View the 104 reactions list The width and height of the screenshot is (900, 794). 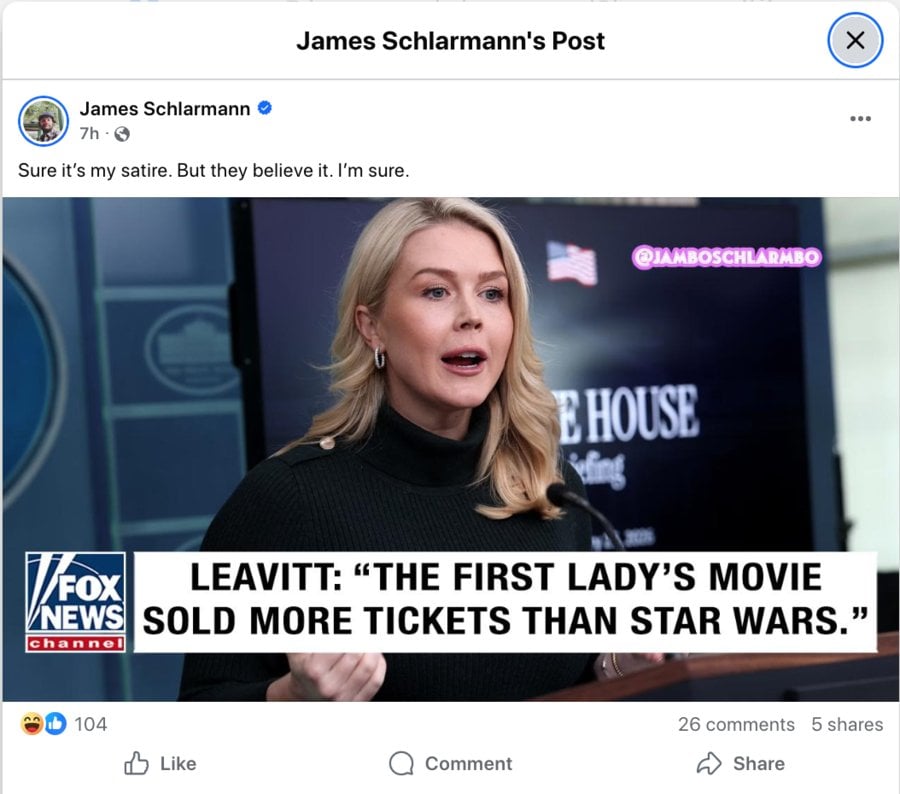point(91,724)
